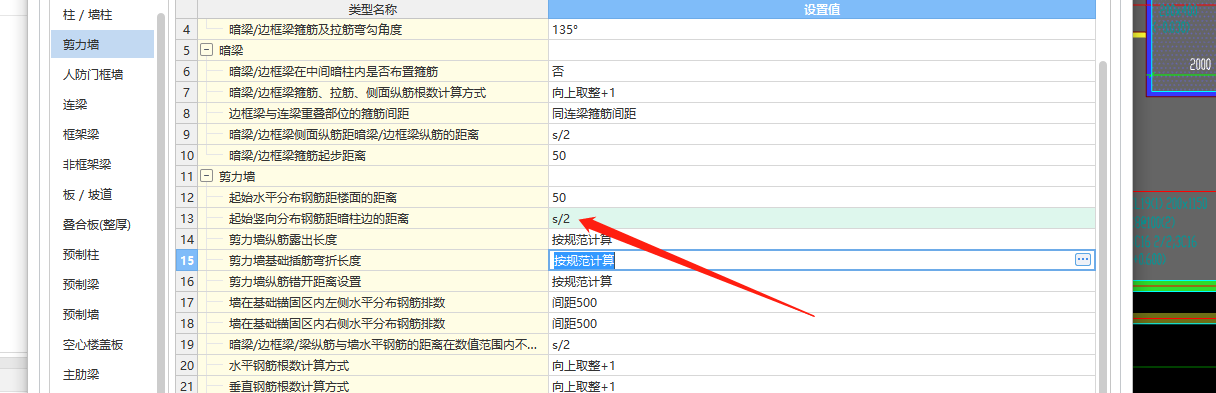The width and height of the screenshot is (1216, 393).
Task: Select row number 15 header cell
Action: coord(186,260)
